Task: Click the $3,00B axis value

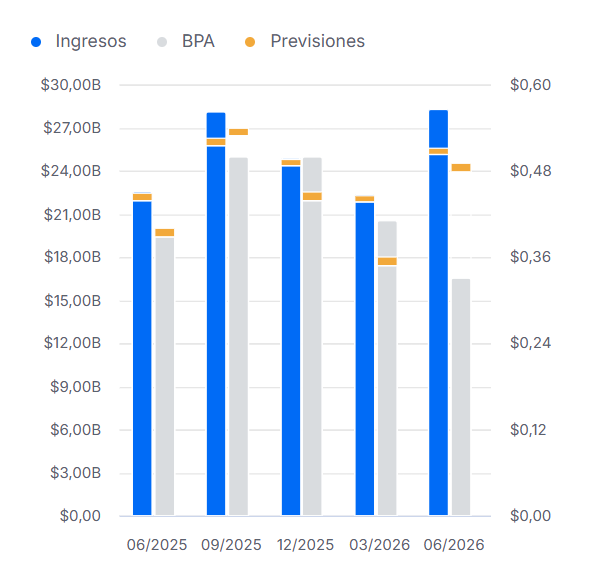Action: pyautogui.click(x=75, y=473)
